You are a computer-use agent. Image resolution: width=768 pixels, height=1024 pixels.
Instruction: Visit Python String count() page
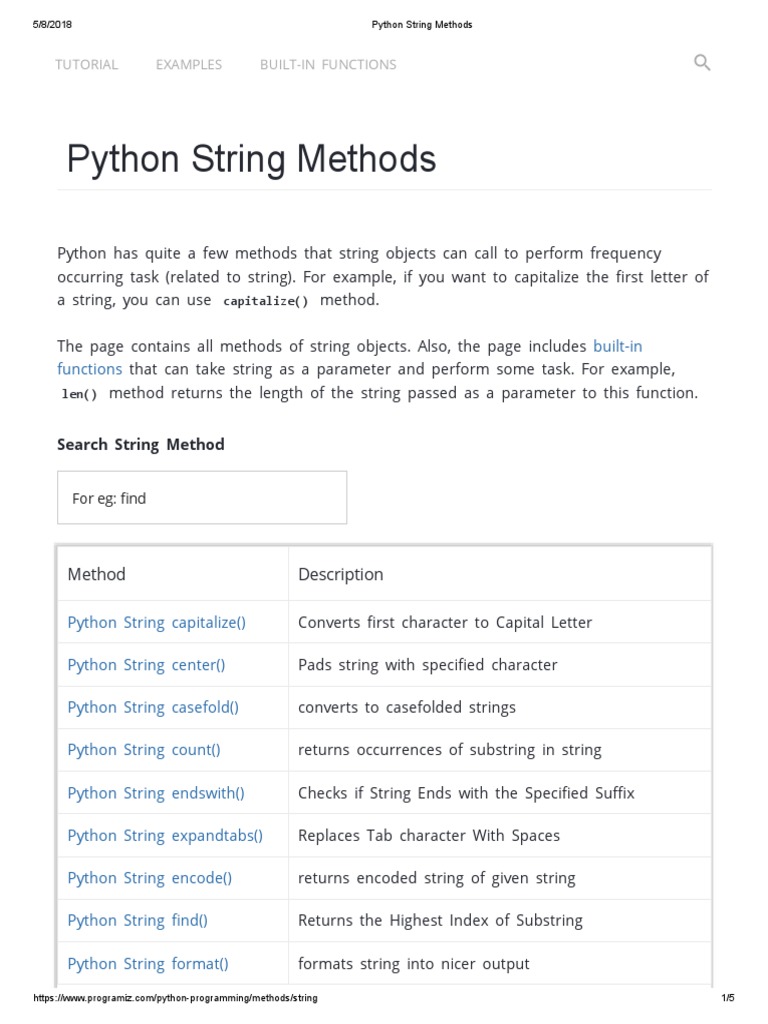point(144,750)
